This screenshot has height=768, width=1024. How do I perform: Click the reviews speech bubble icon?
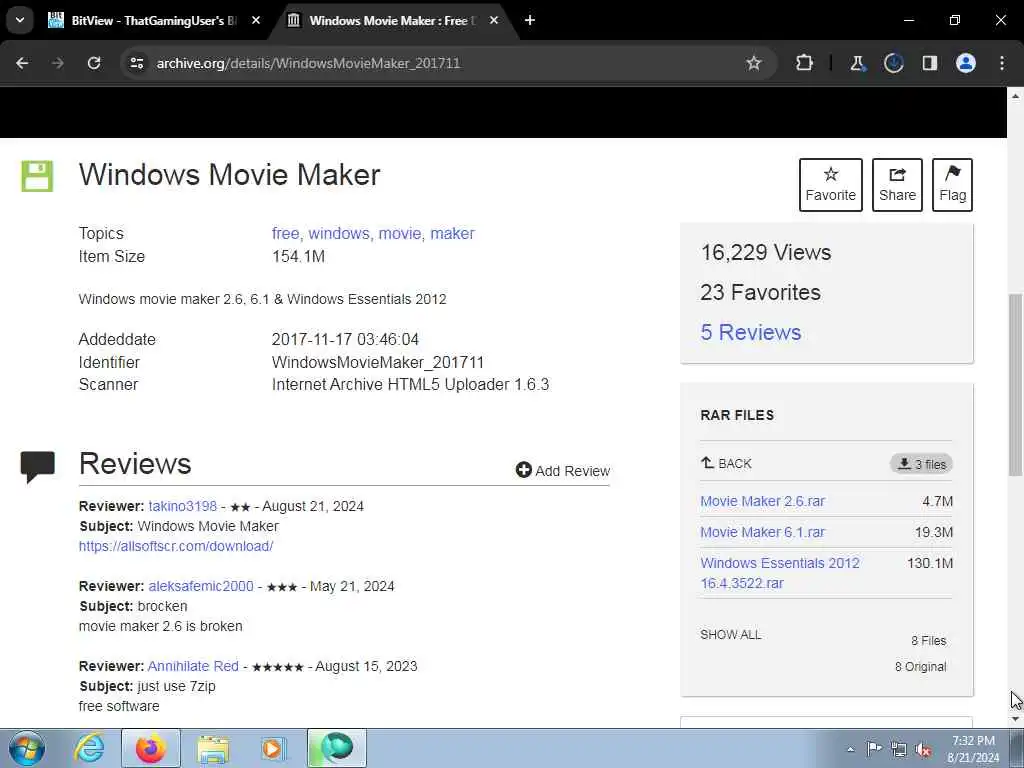coord(37,467)
